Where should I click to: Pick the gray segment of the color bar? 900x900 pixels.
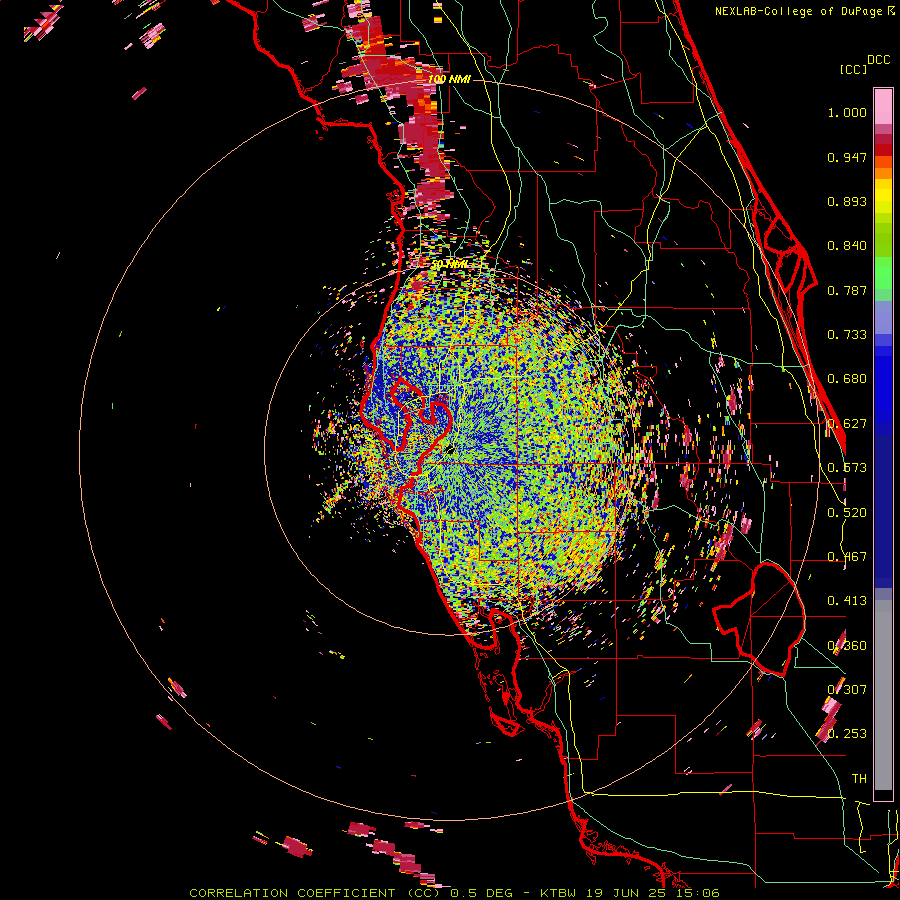[x=883, y=695]
